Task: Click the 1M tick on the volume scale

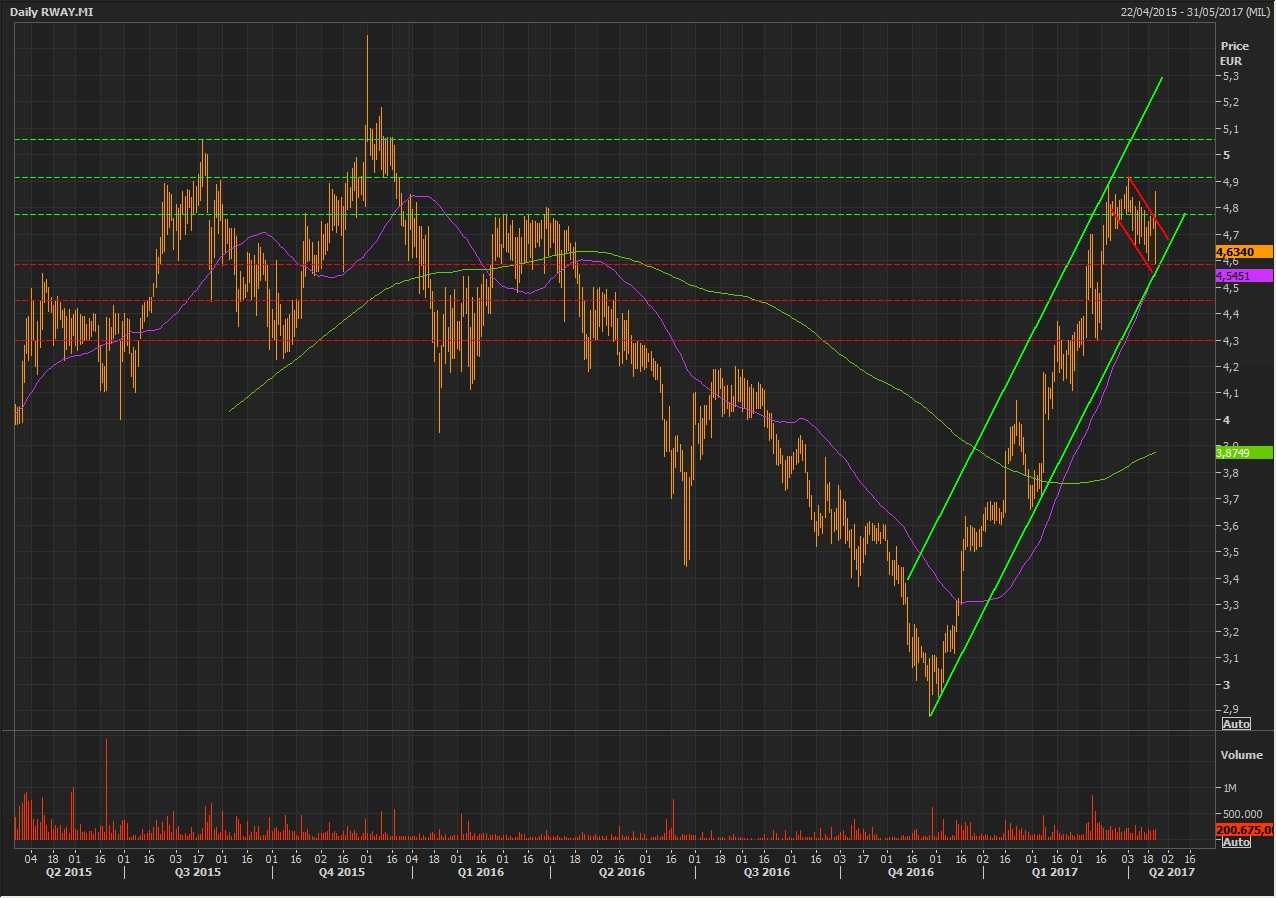Action: coord(1229,788)
